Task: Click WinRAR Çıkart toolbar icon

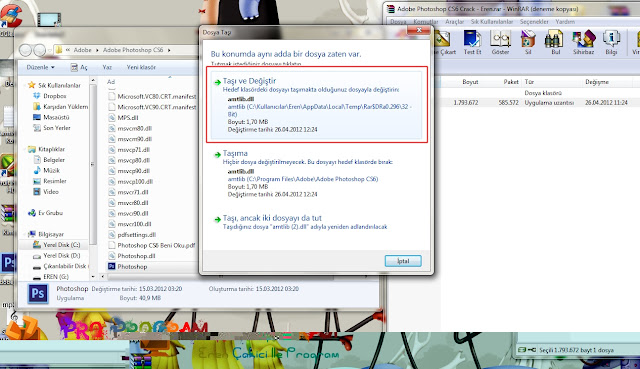Action: pos(444,42)
